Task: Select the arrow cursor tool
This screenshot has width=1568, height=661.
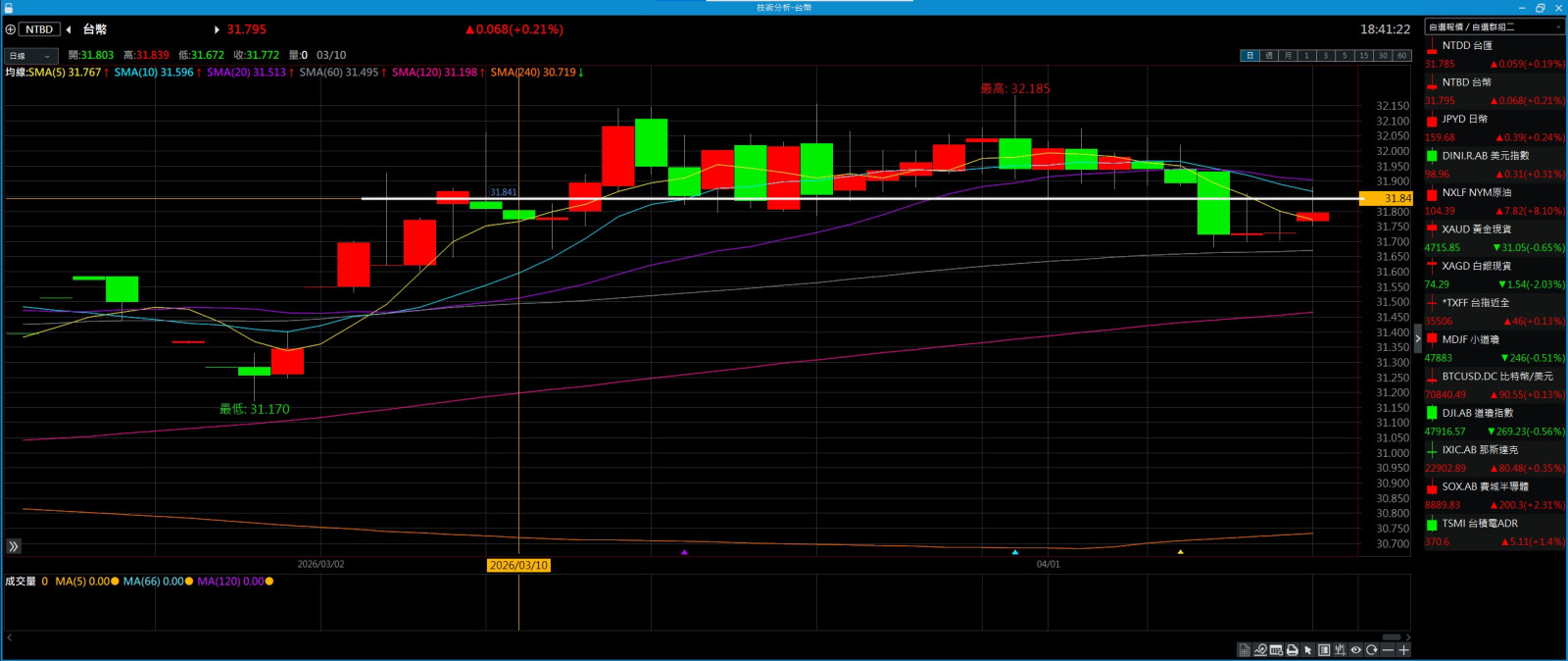Action: [x=1307, y=650]
